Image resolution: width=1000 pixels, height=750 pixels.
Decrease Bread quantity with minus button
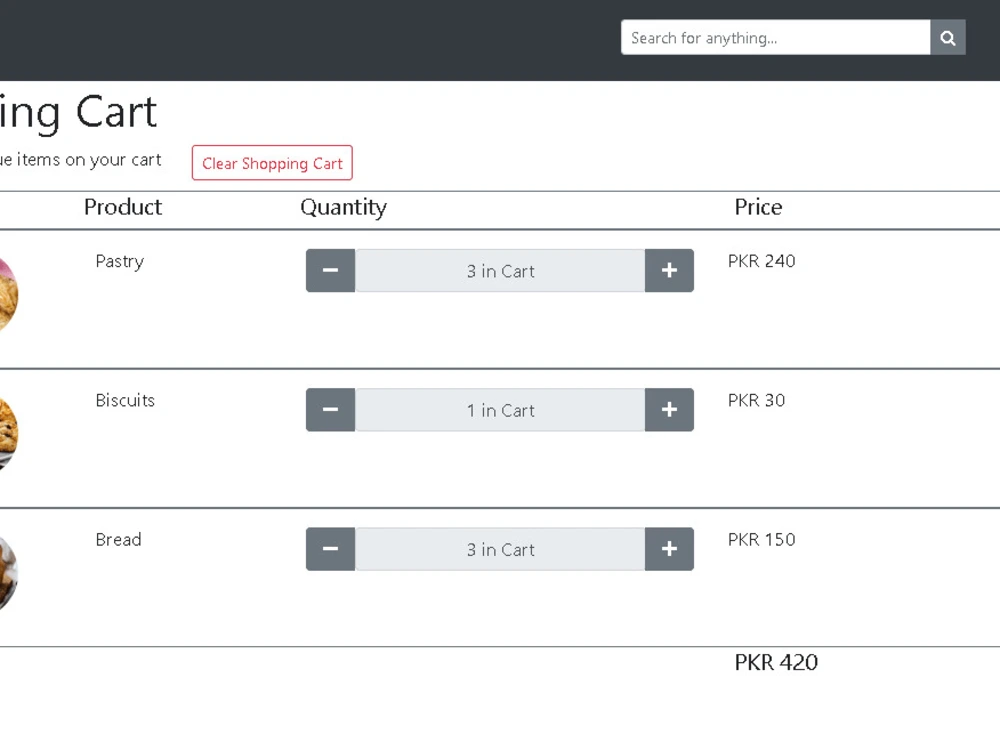(330, 549)
